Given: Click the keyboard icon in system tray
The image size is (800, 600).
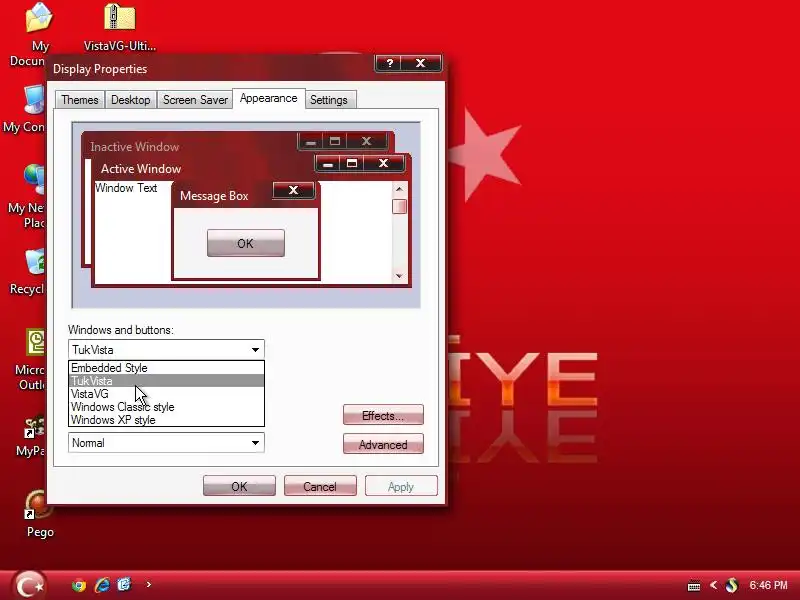Looking at the screenshot, I should (x=694, y=586).
